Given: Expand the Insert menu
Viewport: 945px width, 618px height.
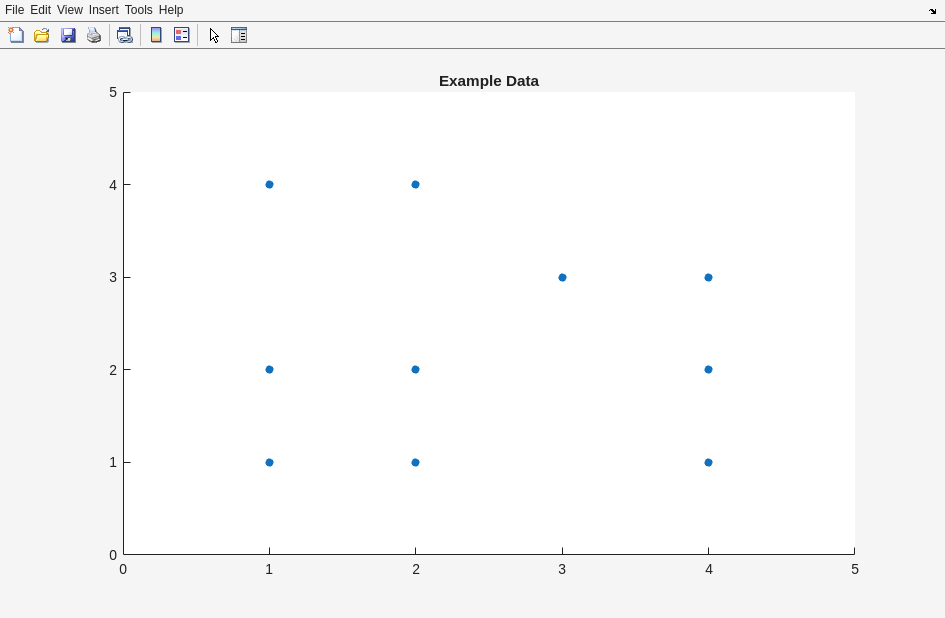Looking at the screenshot, I should coord(103,10).
